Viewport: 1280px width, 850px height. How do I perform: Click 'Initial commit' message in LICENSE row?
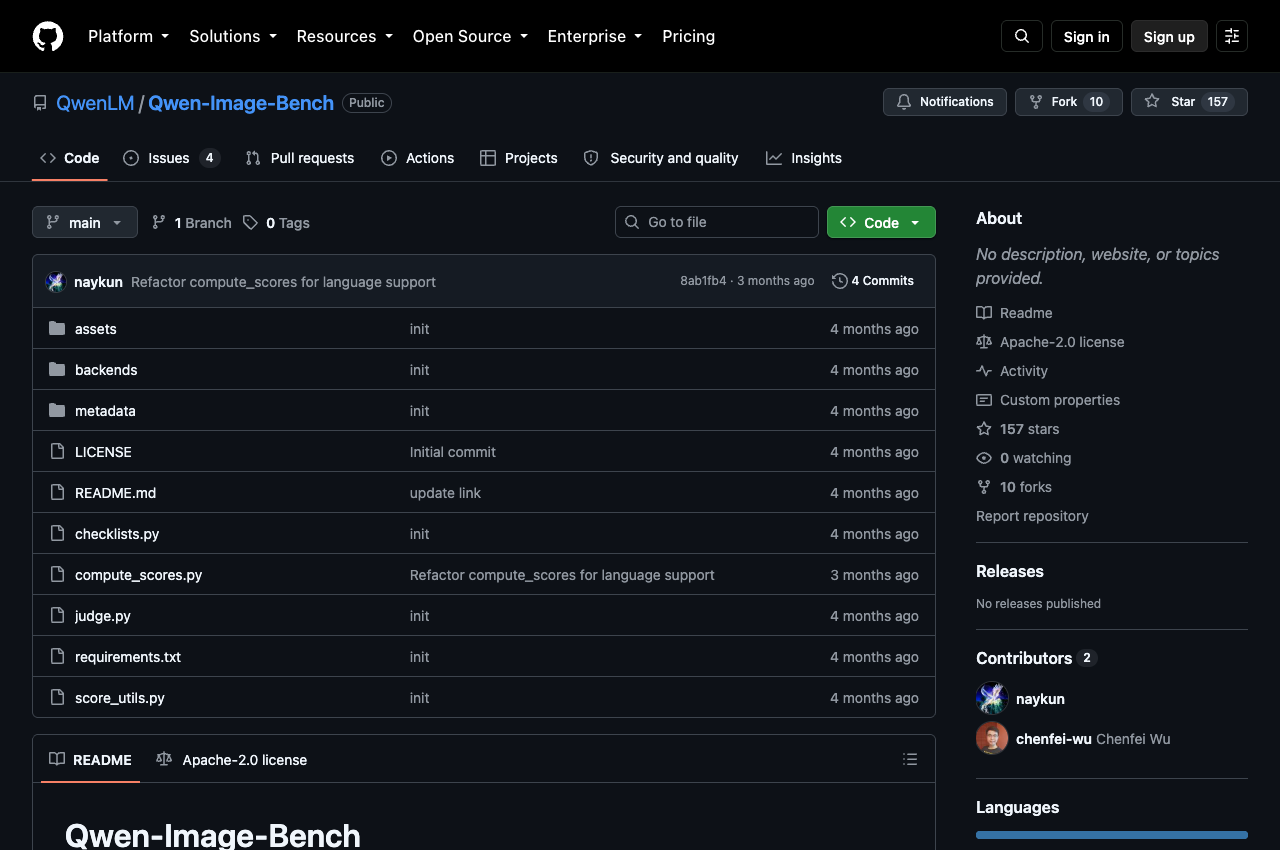(453, 452)
